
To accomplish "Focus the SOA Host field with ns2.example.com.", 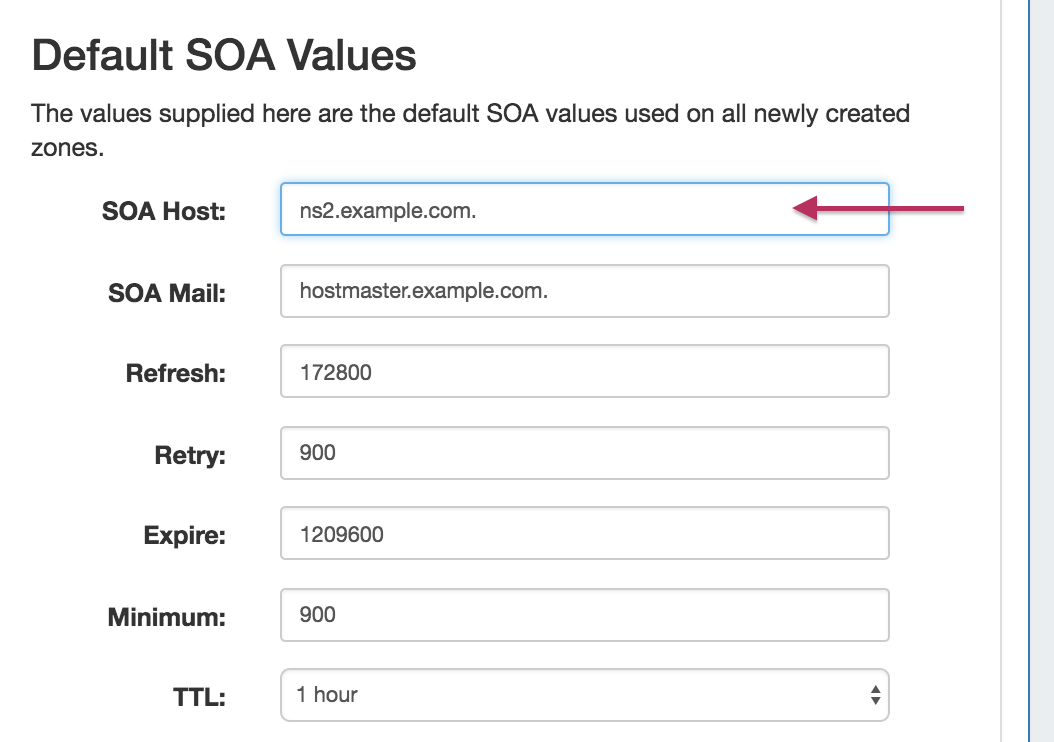I will pyautogui.click(x=585, y=209).
